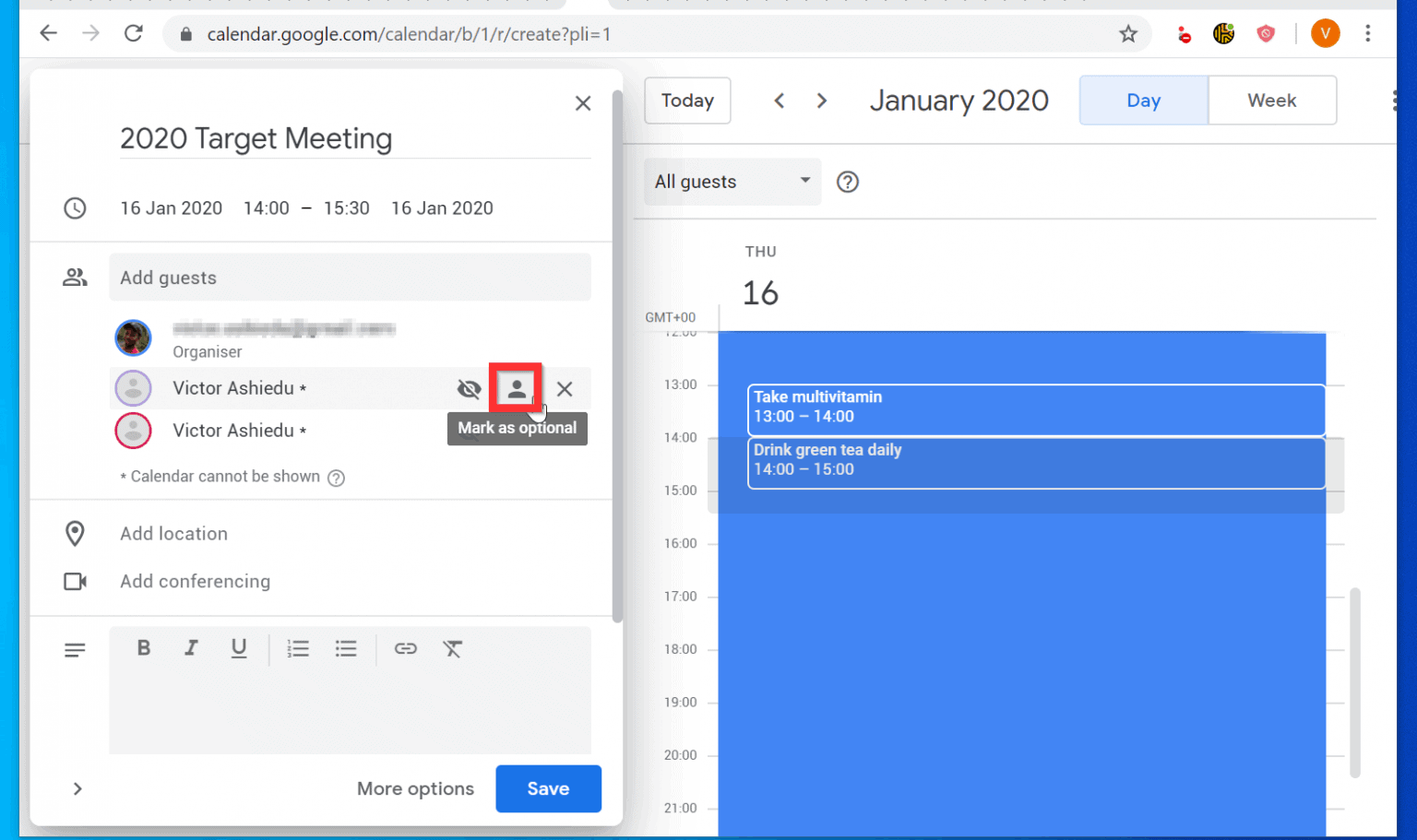
Task: Insert a numbered list in description
Action: [x=298, y=649]
